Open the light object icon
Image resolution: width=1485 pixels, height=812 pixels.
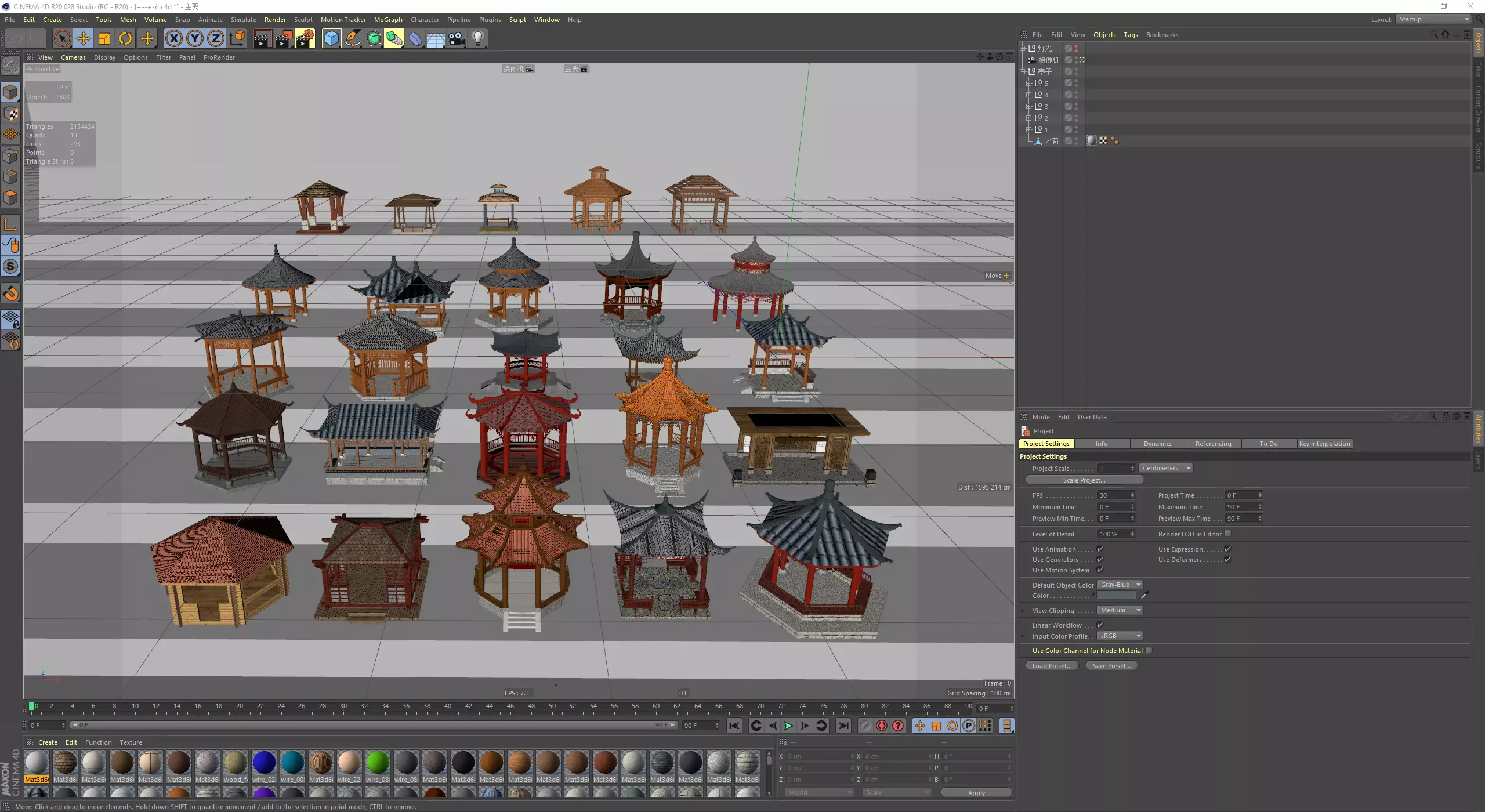[477, 39]
